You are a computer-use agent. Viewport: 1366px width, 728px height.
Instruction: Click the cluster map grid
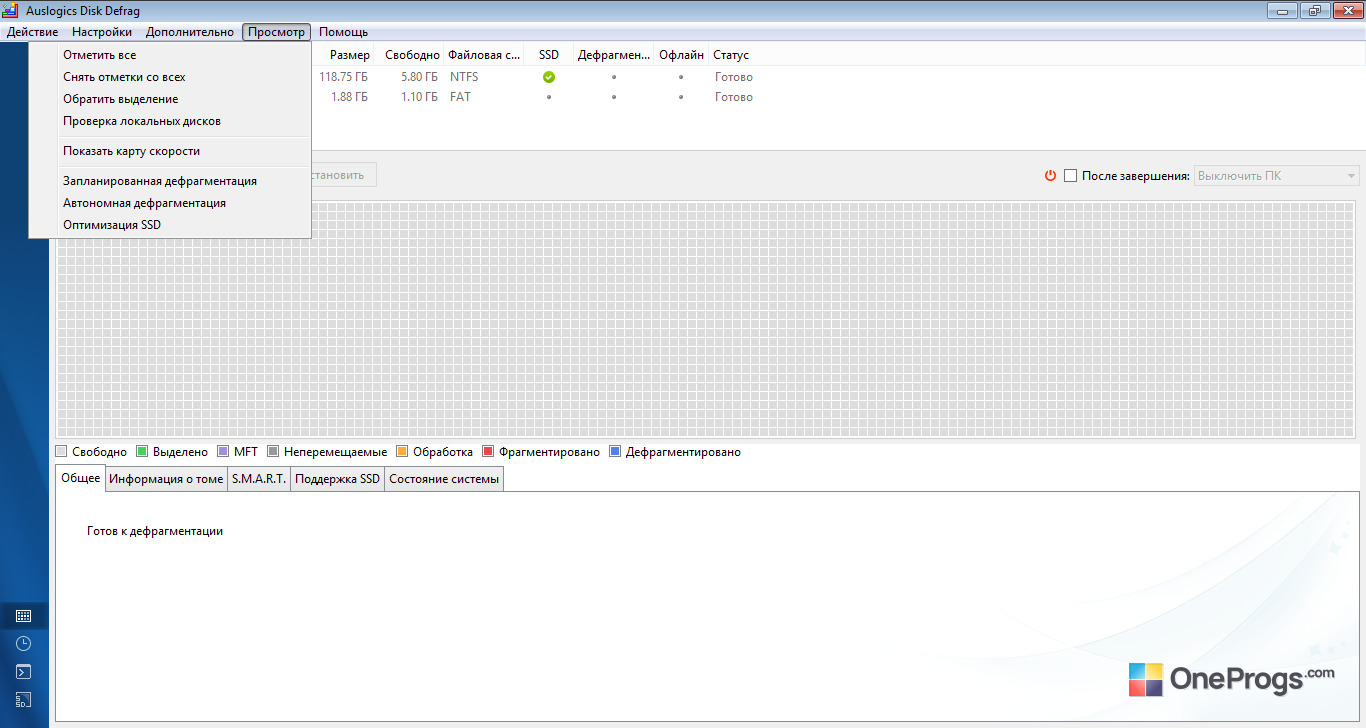(707, 319)
